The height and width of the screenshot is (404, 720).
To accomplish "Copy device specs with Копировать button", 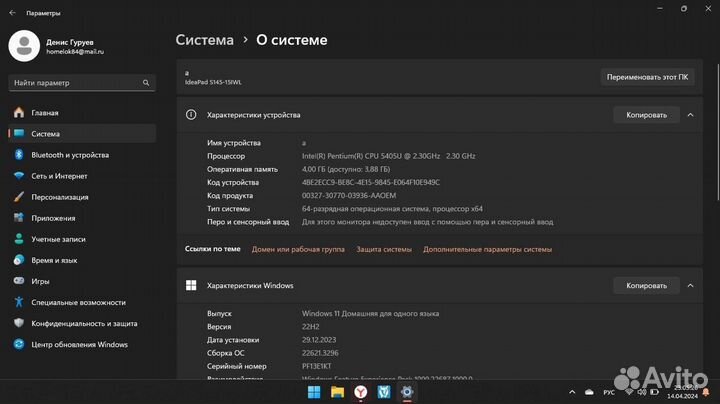I will [647, 115].
